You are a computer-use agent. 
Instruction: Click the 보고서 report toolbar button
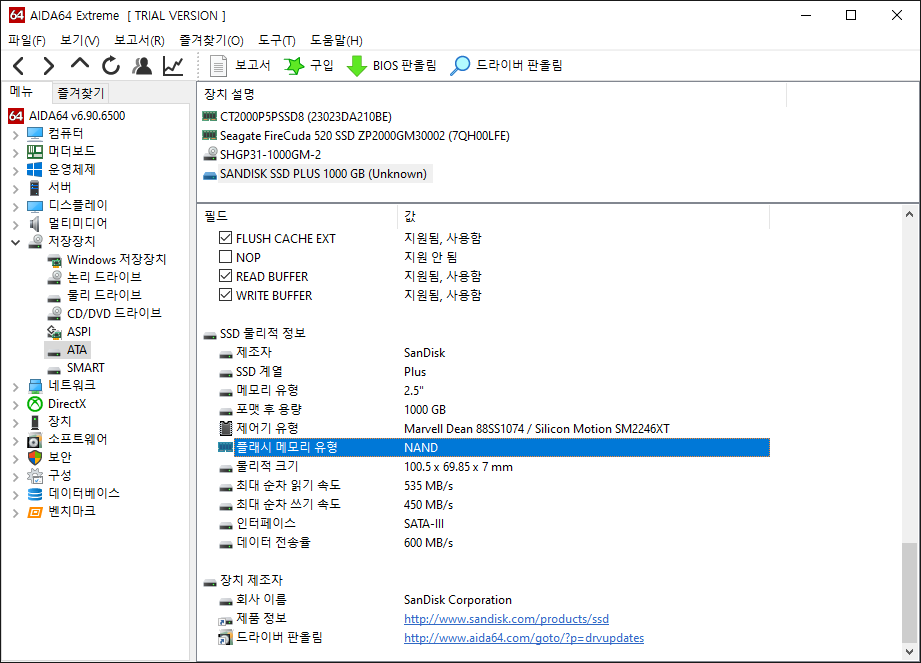point(240,65)
